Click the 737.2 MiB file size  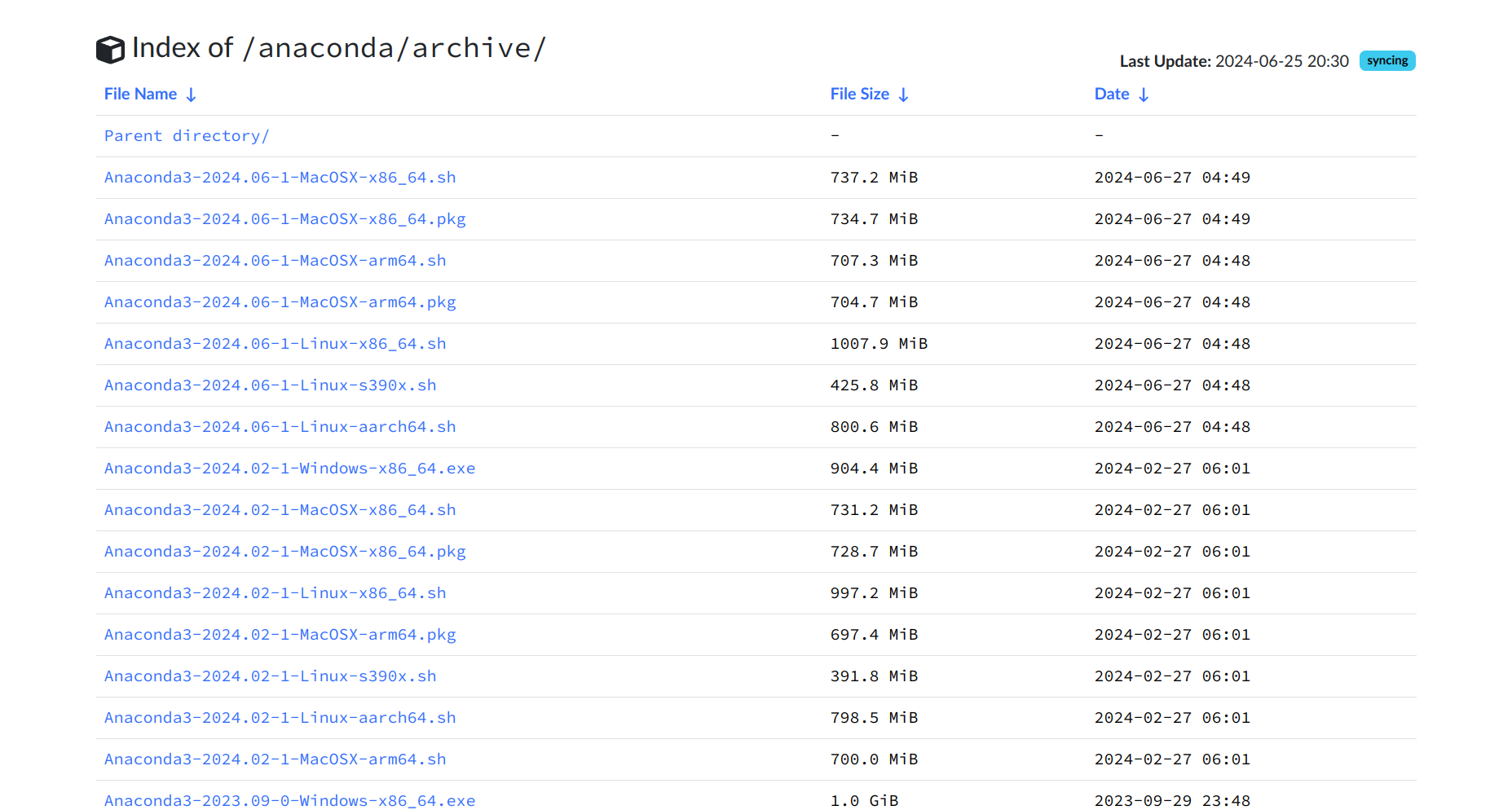point(875,178)
